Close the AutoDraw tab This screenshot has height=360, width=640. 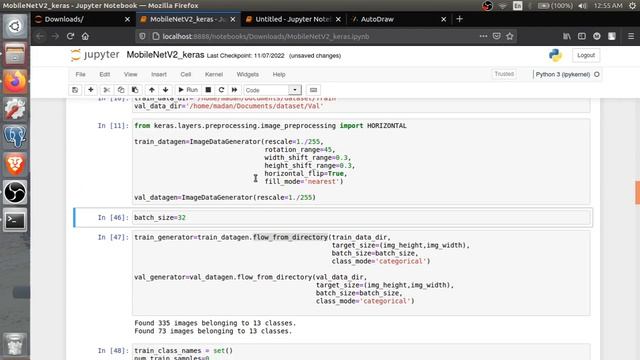[444, 19]
